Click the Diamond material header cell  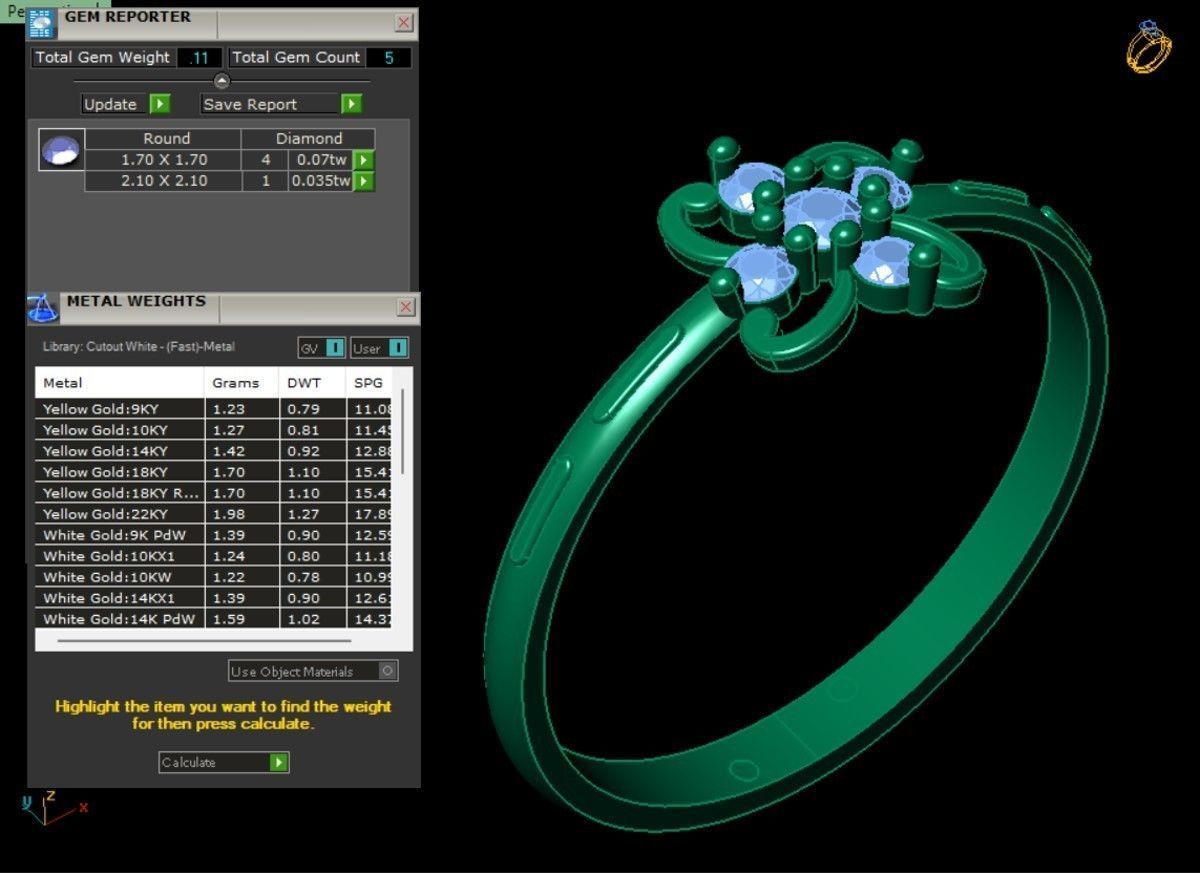pyautogui.click(x=308, y=139)
